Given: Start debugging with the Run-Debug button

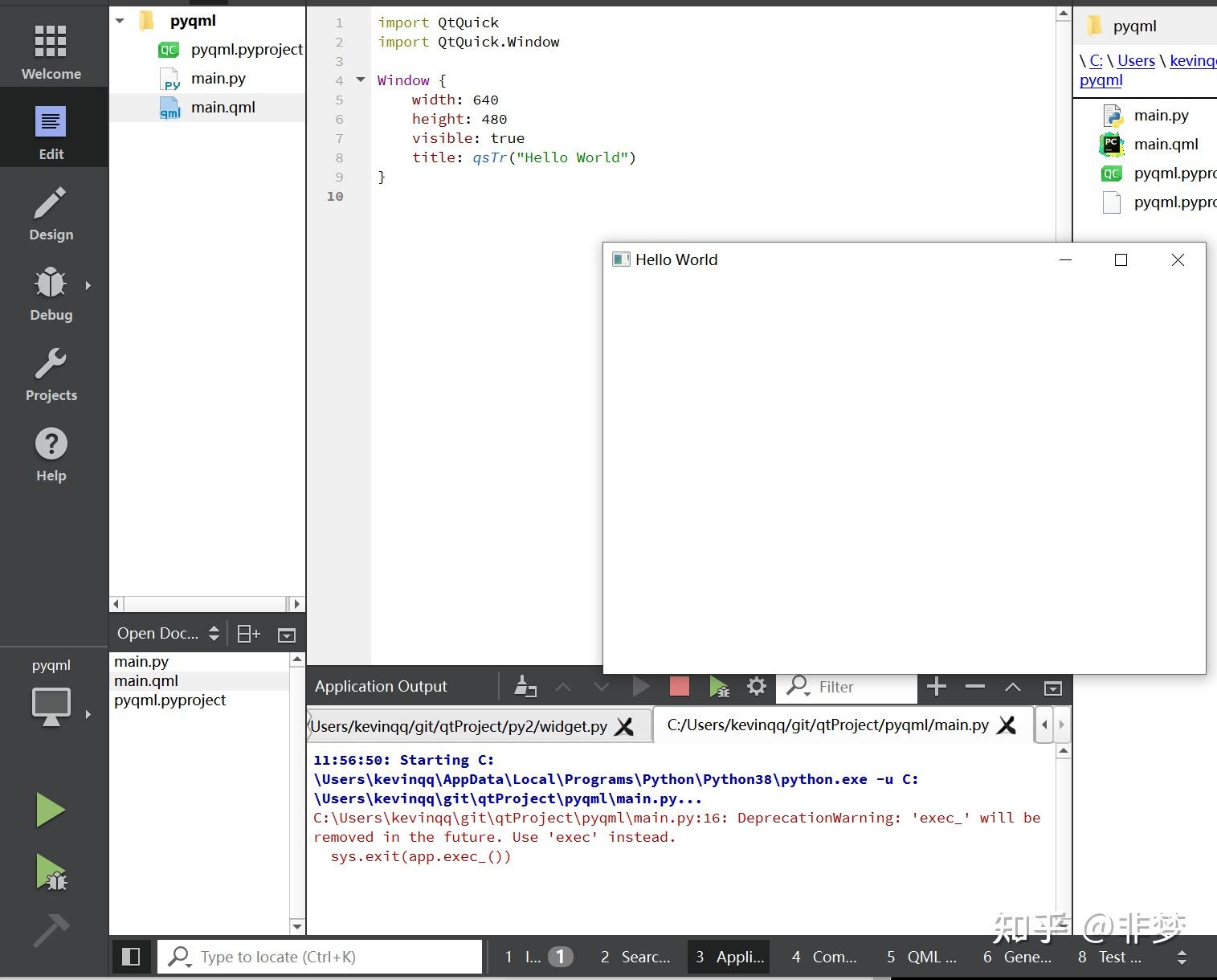Looking at the screenshot, I should point(51,872).
